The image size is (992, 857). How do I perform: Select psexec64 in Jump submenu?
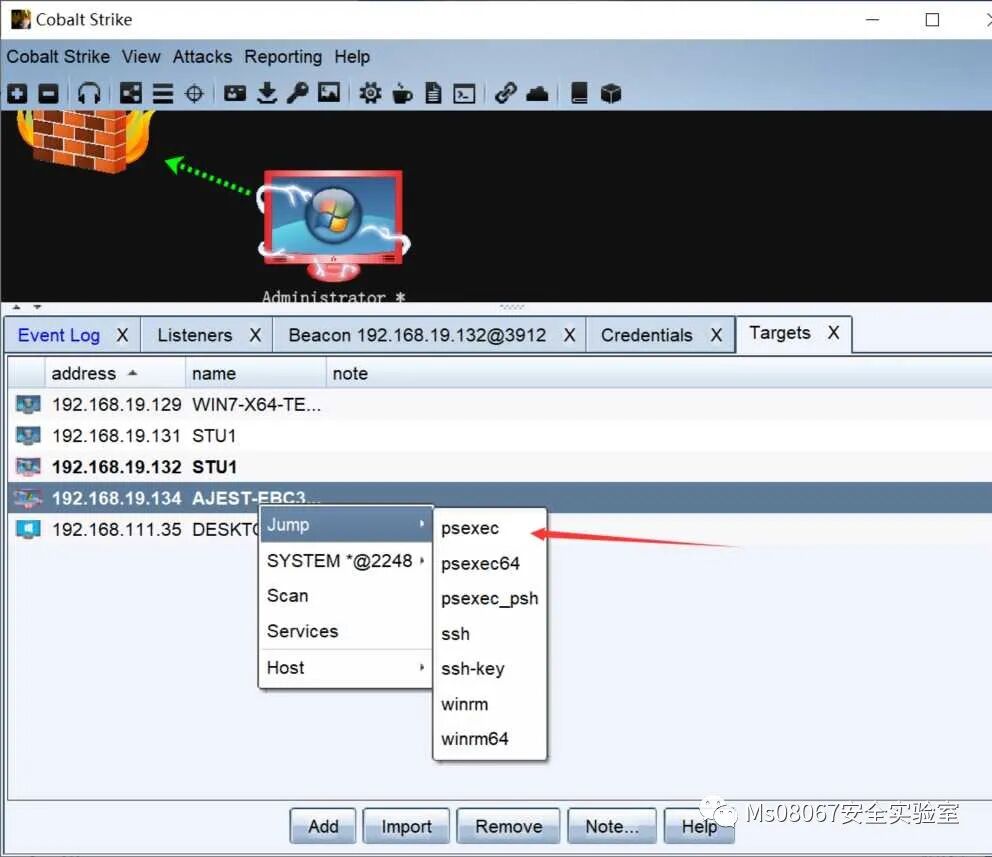(490, 564)
